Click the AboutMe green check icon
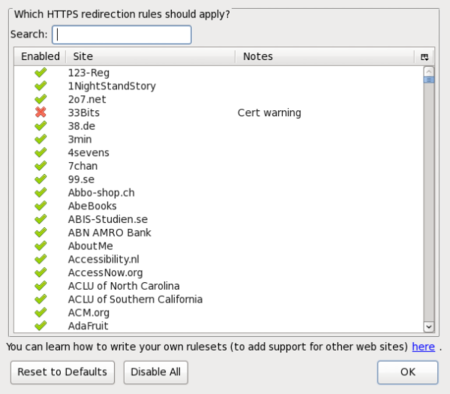This screenshot has height=394, width=450. 41,246
